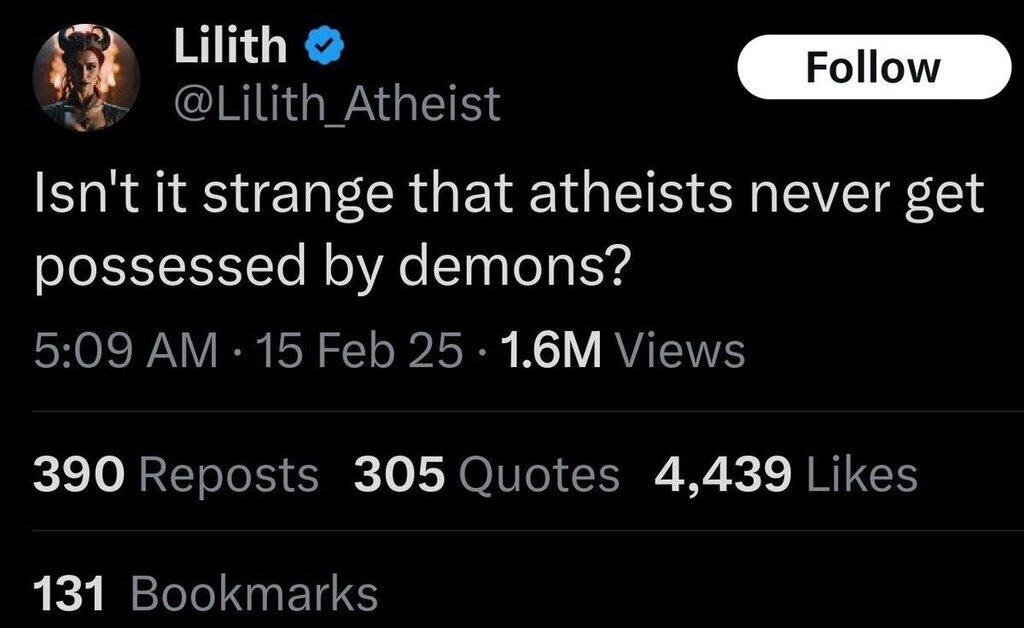Viewport: 1024px width, 628px height.
Task: Click the display name Lilith
Action: coord(231,47)
